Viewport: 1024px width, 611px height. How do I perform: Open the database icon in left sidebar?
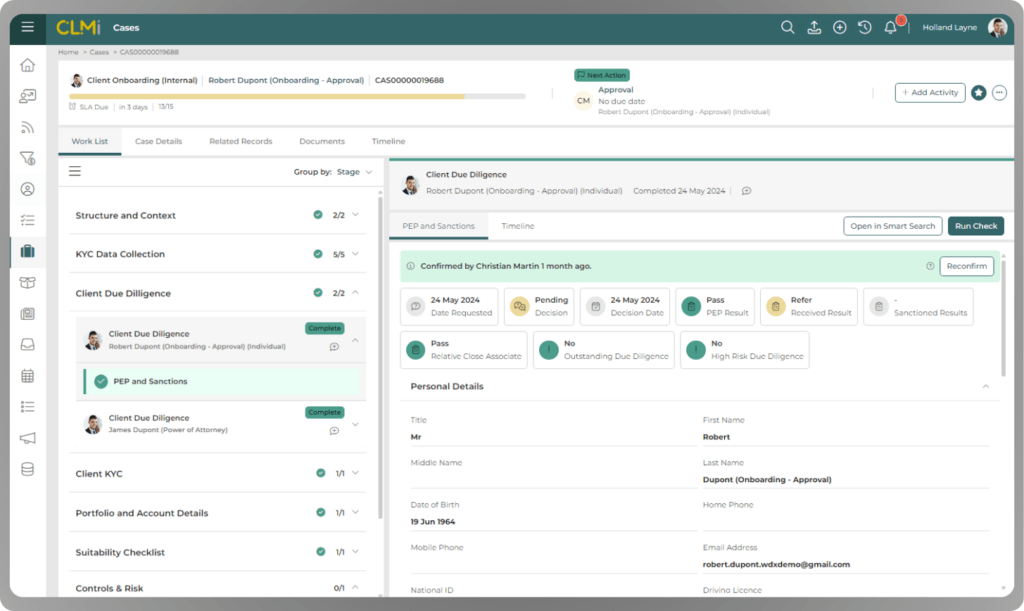[27, 469]
